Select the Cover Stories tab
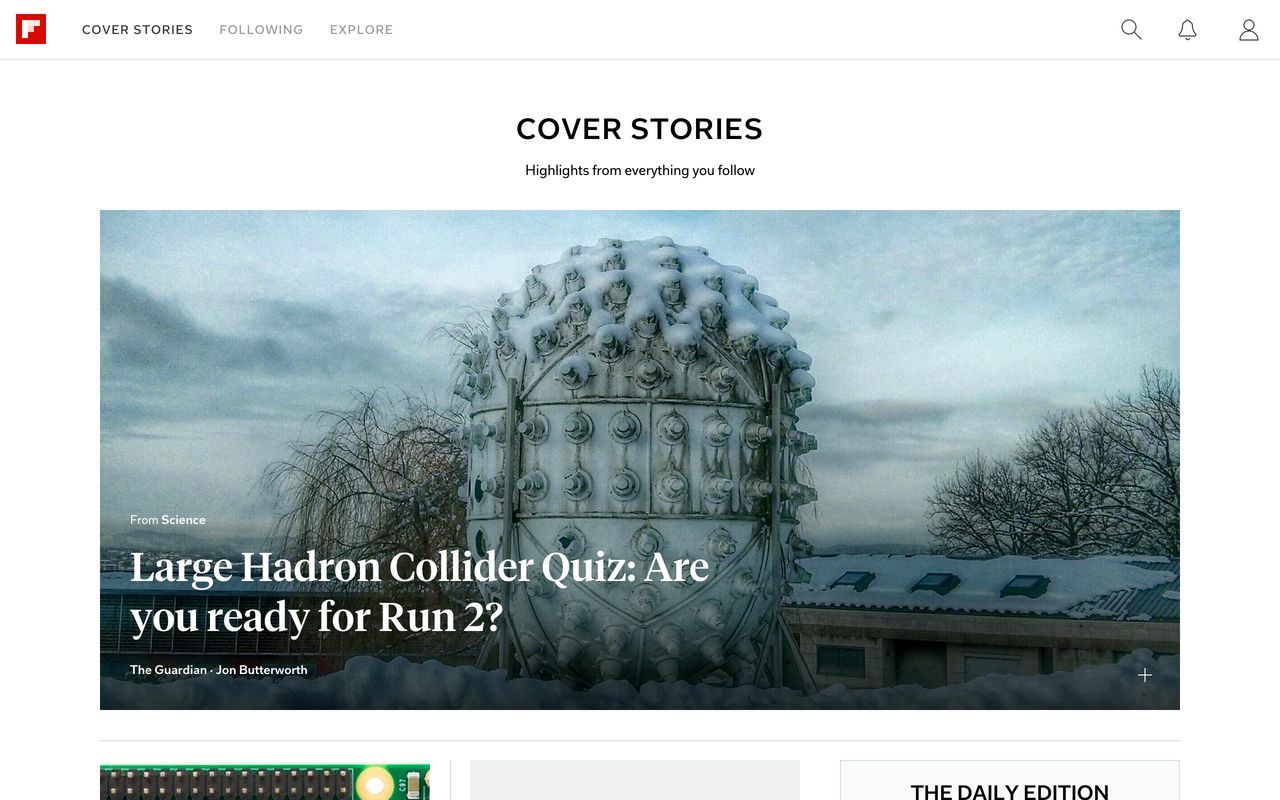Screen dimensions: 1280x800 pos(137,30)
